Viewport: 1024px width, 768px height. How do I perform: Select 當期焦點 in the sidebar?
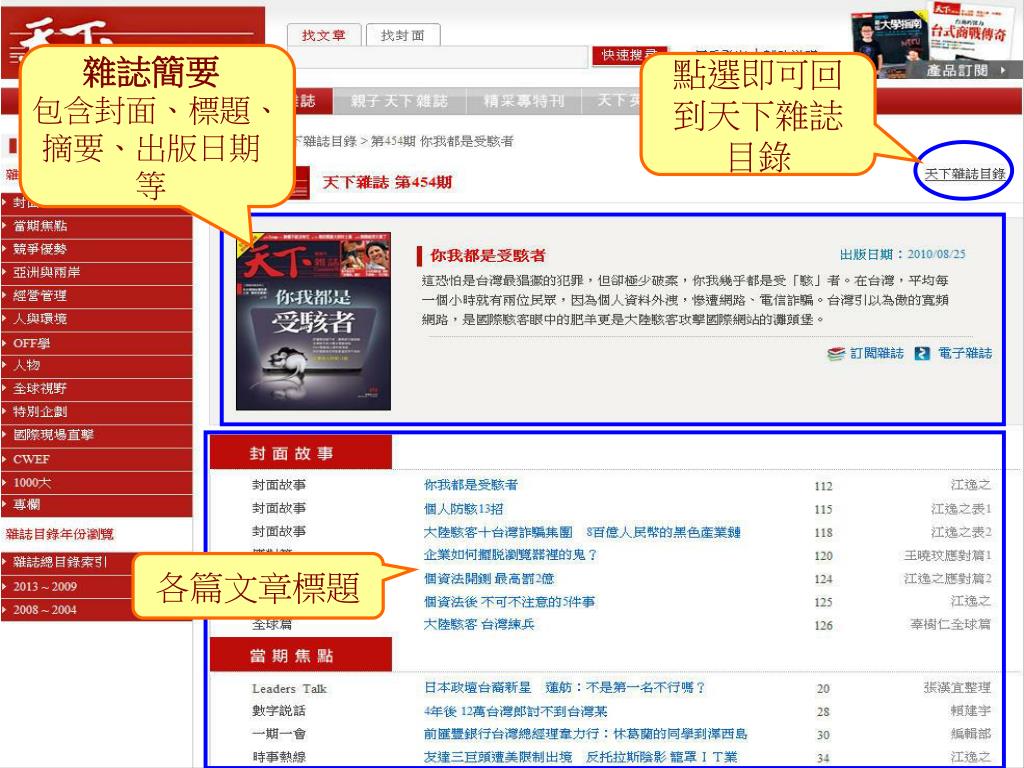[97, 226]
